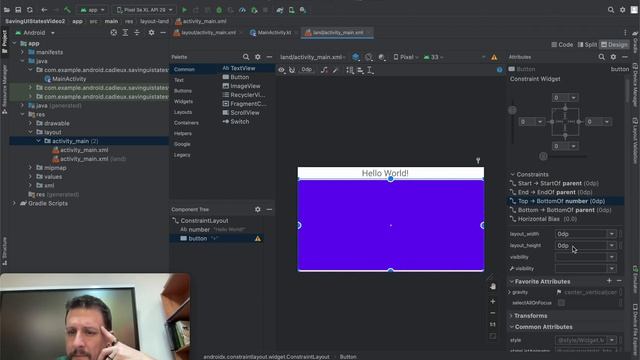Open the layout_height dropdown
This screenshot has height=360, width=640.
coord(611,245)
